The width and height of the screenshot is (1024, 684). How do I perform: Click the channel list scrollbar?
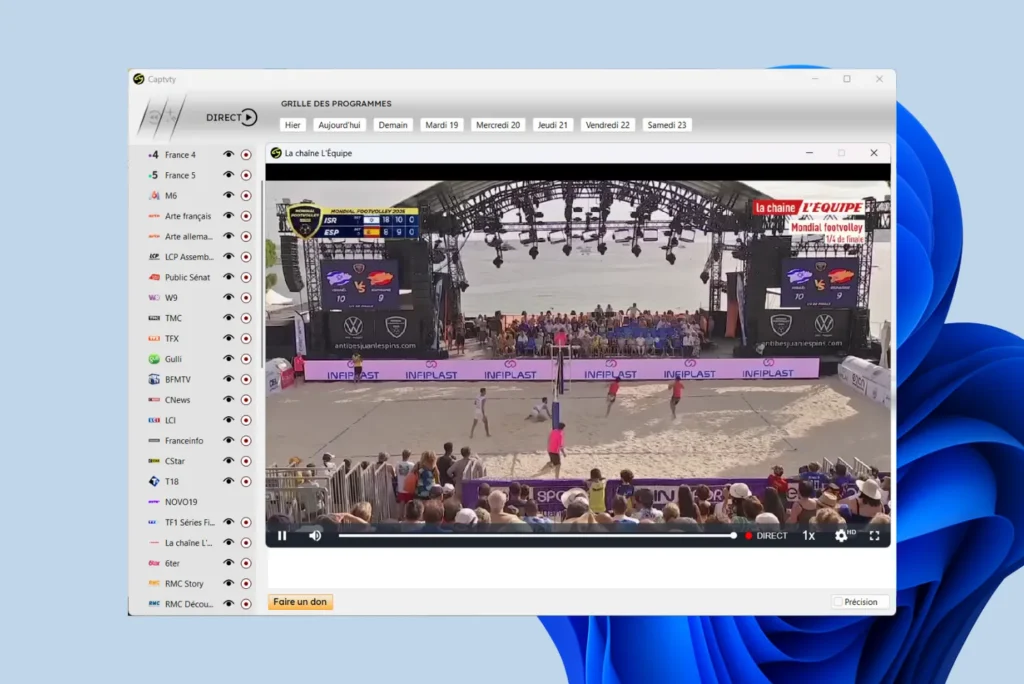(x=262, y=274)
